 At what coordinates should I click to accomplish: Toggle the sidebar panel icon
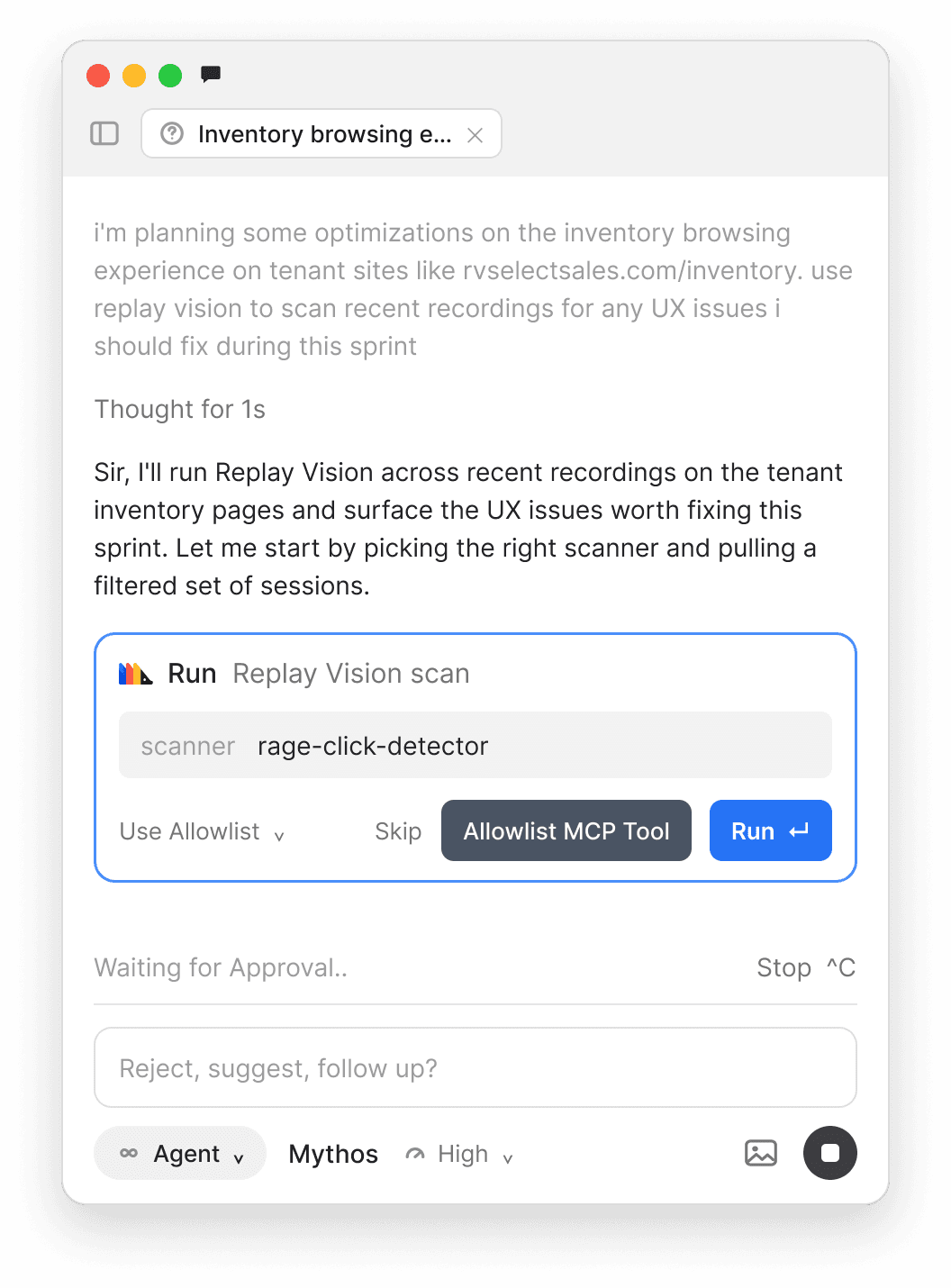(x=104, y=133)
